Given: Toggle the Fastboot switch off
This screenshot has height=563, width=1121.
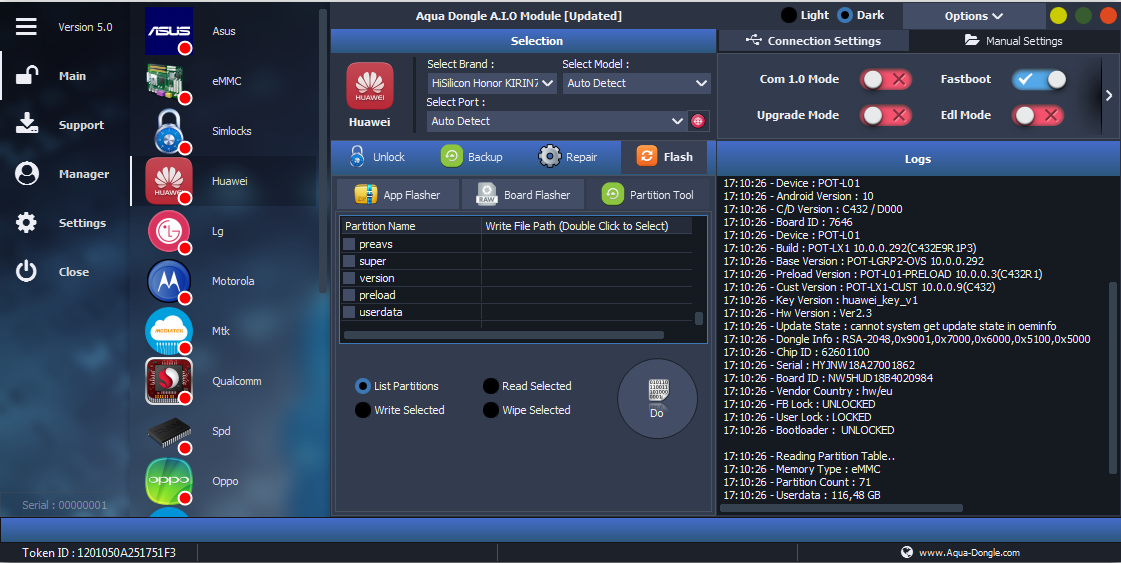Looking at the screenshot, I should click(1039, 79).
